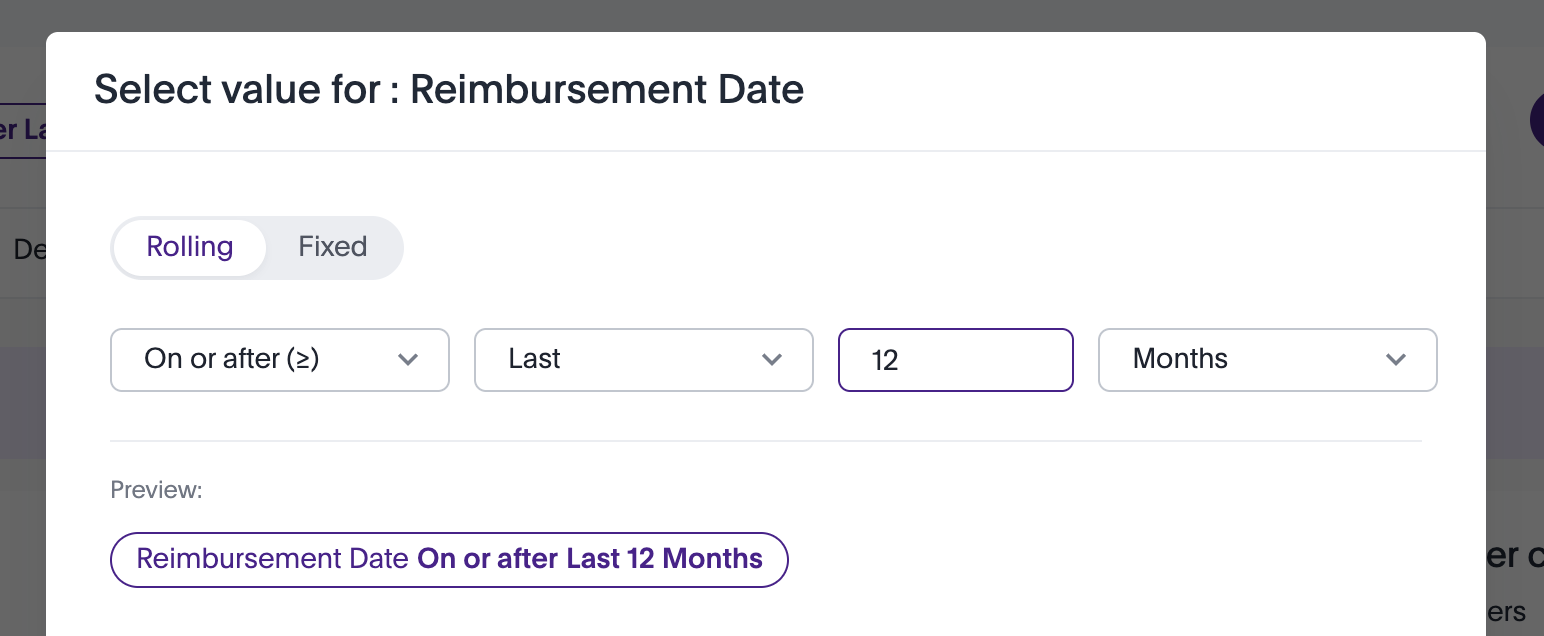This screenshot has height=636, width=1544.
Task: Click the chevron arrow beside "Last"
Action: (x=772, y=360)
